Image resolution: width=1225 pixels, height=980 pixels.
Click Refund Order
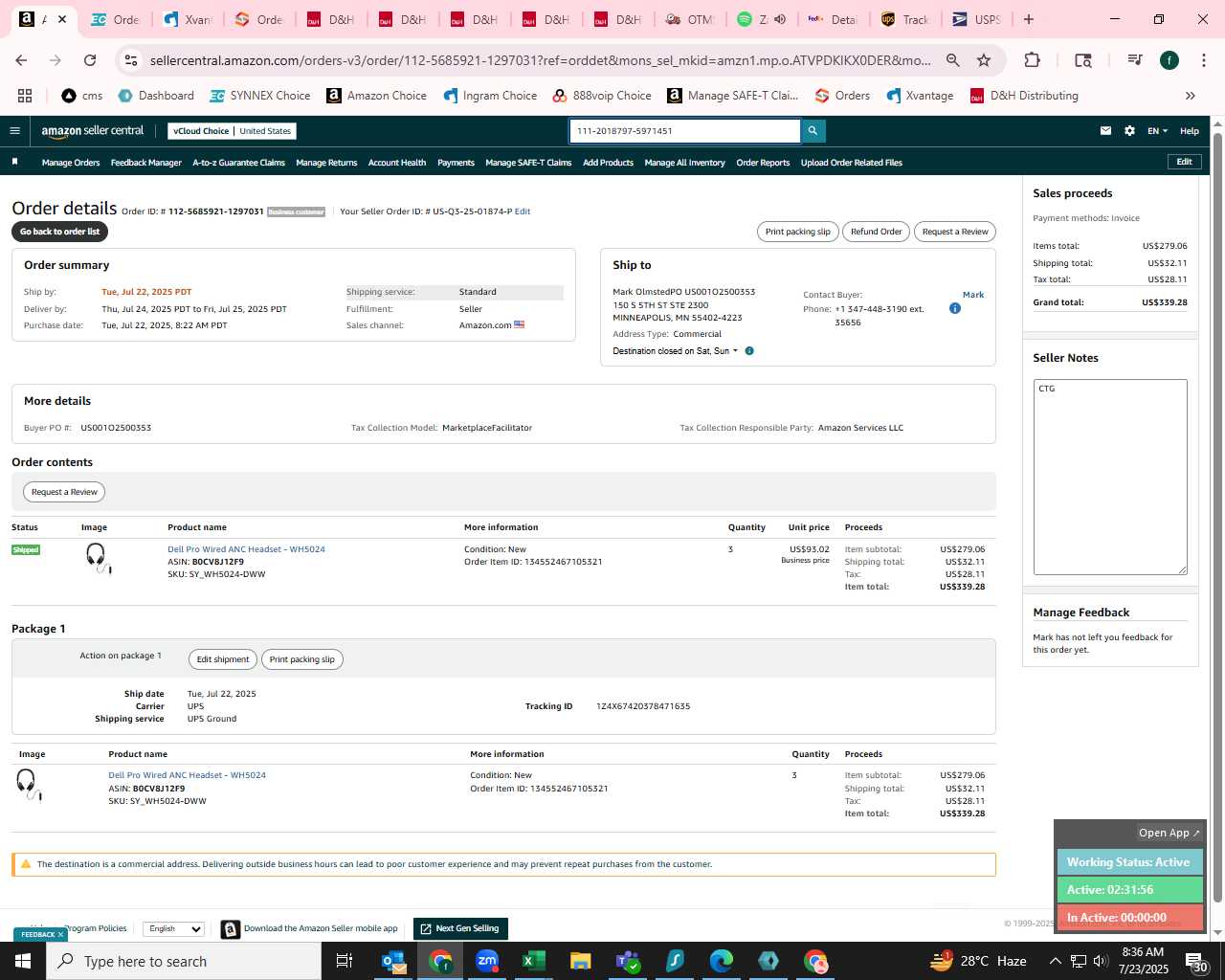pyautogui.click(x=877, y=232)
